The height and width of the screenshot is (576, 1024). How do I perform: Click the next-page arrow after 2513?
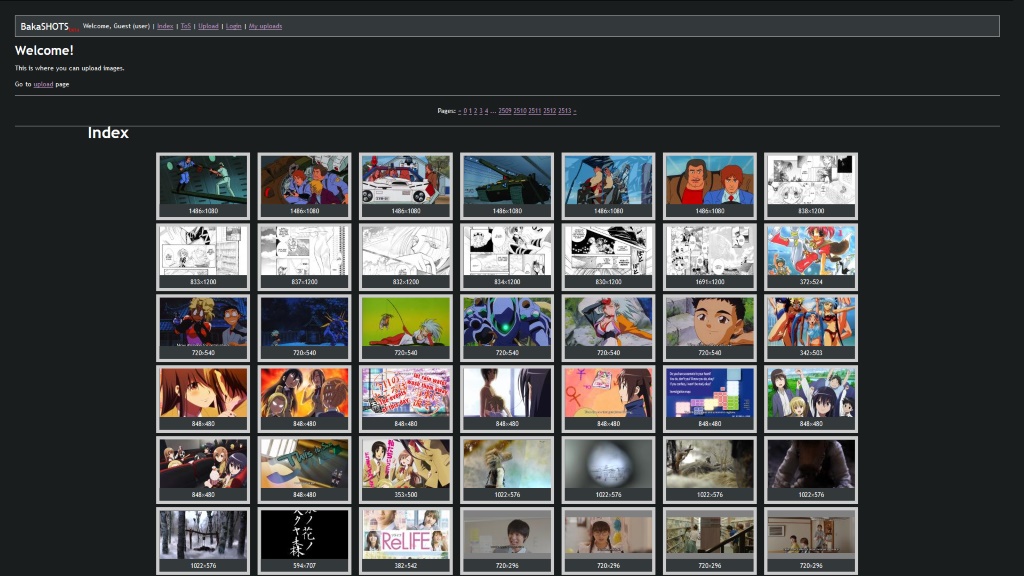575,111
